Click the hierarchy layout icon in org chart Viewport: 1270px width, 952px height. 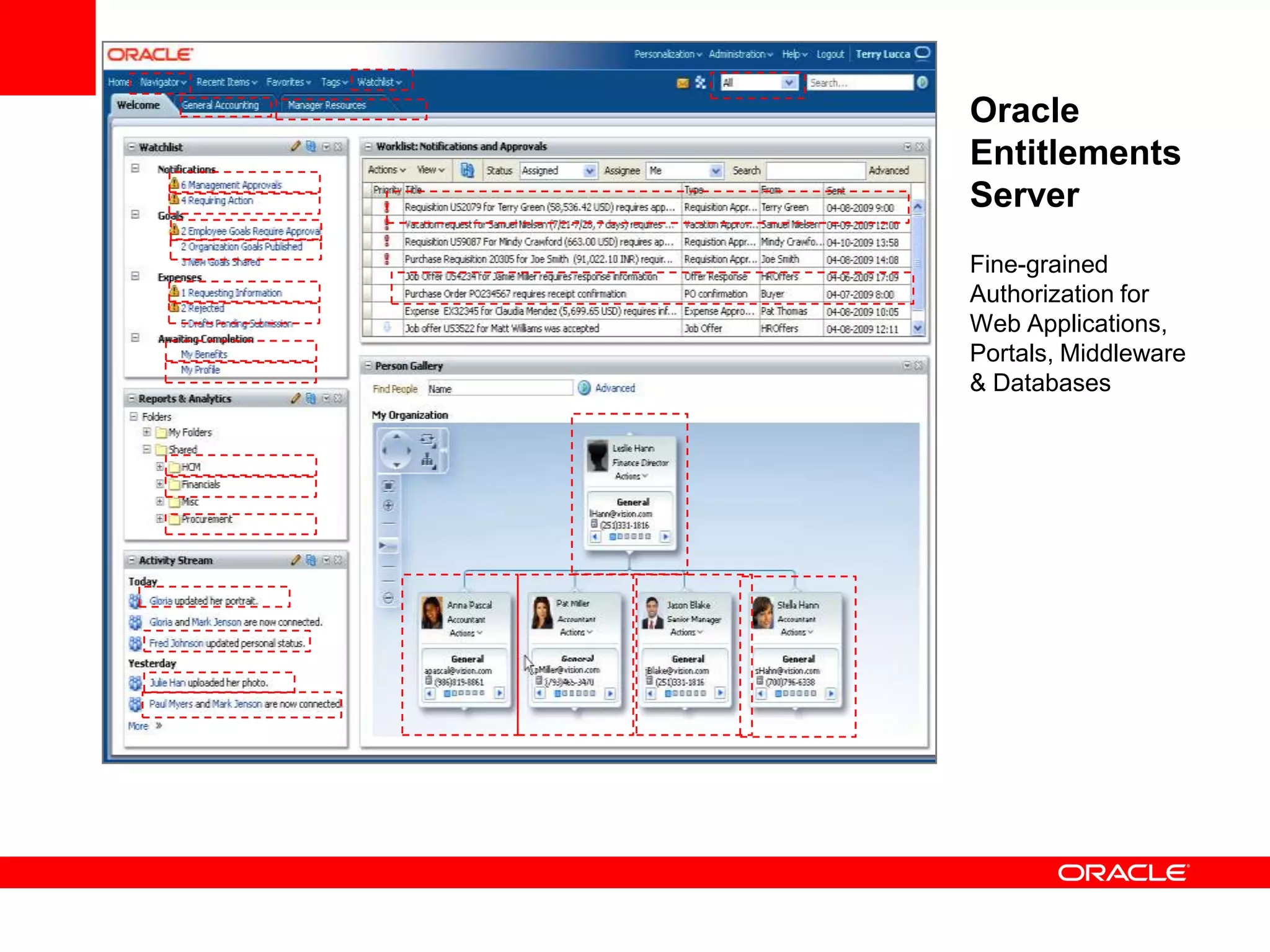(428, 461)
